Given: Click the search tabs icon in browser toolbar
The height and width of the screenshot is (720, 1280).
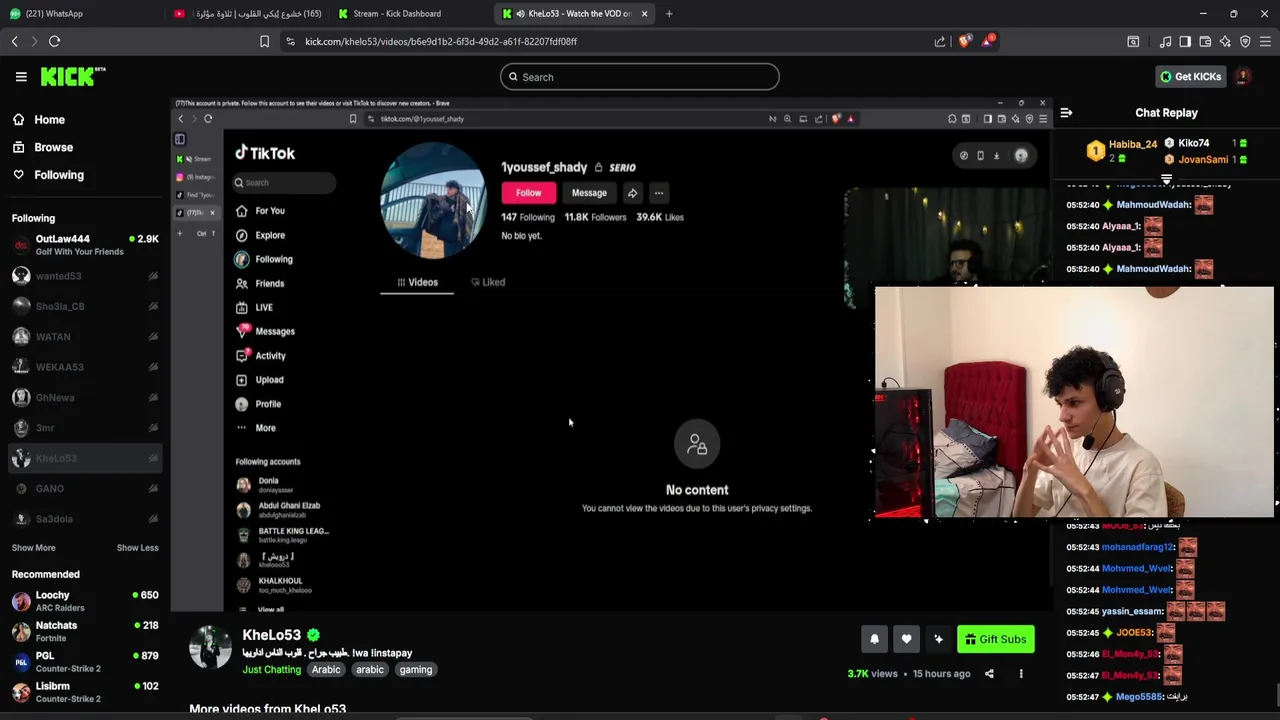Looking at the screenshot, I should coord(1133,41).
